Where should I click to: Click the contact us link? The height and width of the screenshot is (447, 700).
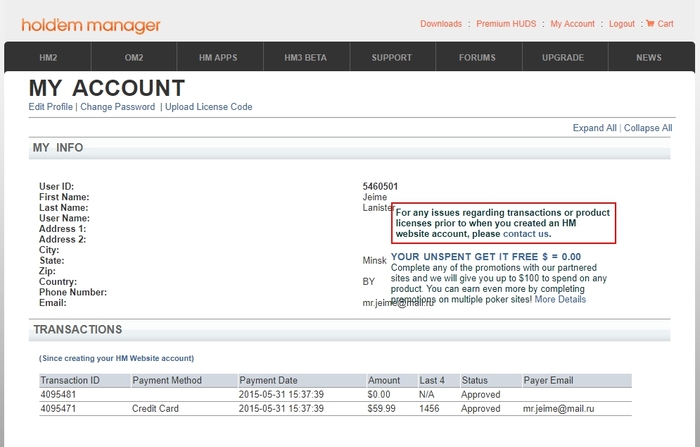[526, 234]
